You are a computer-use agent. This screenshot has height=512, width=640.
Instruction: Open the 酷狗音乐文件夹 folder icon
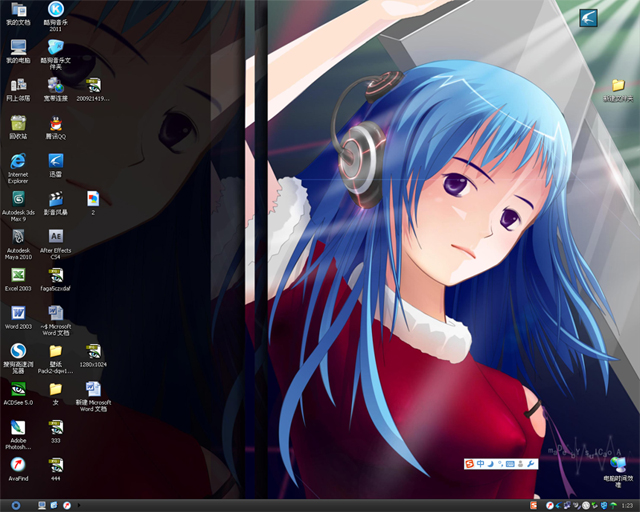pos(56,54)
